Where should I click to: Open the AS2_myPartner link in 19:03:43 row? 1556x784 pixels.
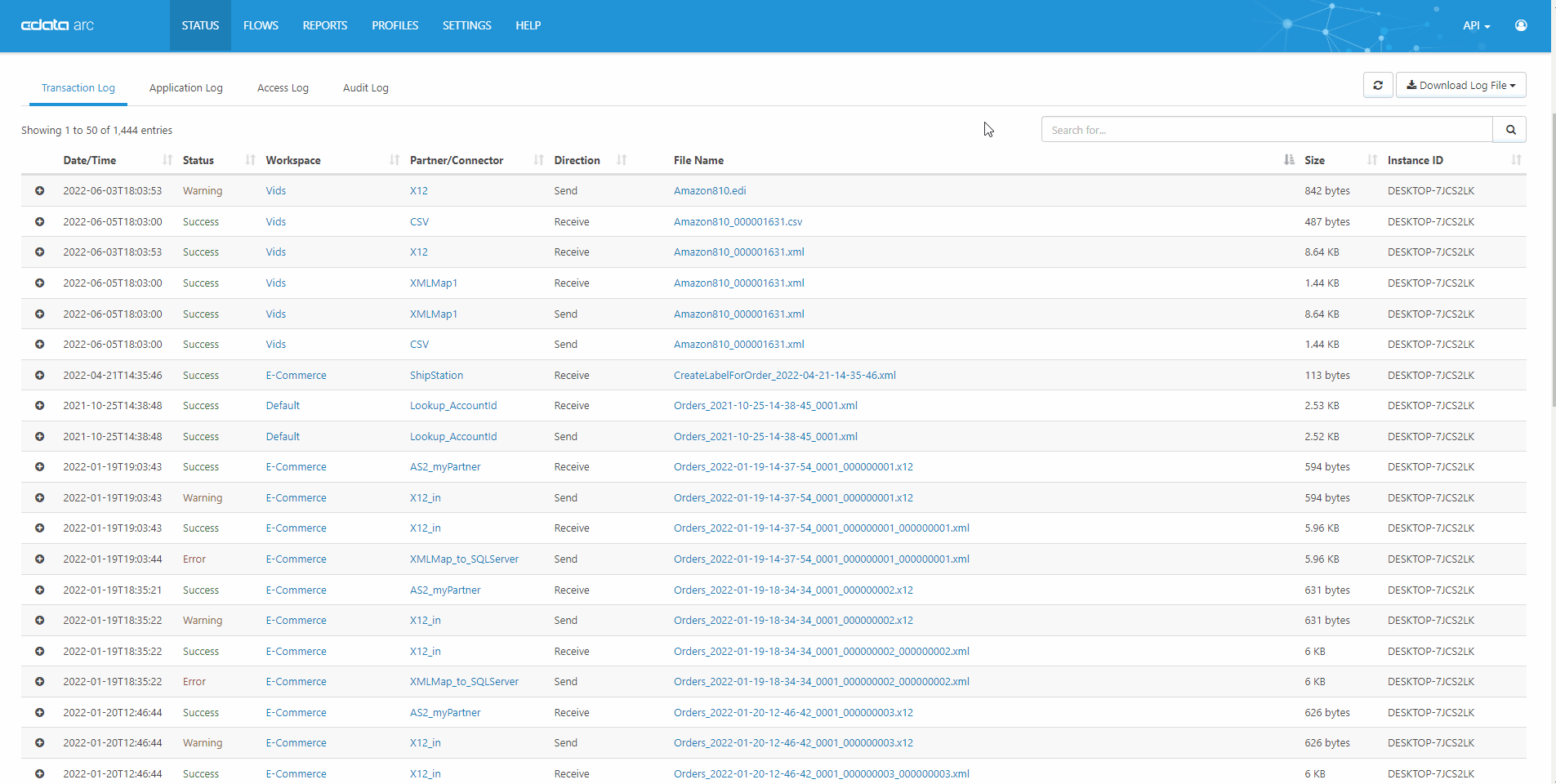(x=445, y=467)
